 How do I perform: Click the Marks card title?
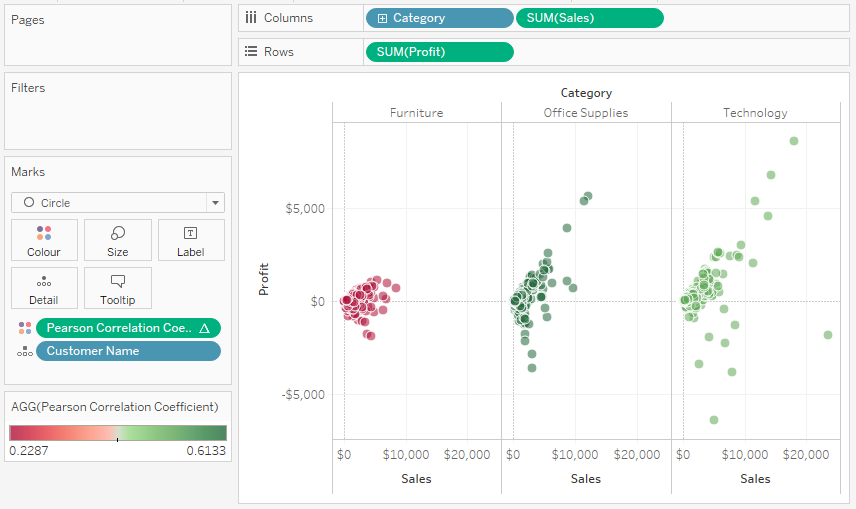click(28, 172)
